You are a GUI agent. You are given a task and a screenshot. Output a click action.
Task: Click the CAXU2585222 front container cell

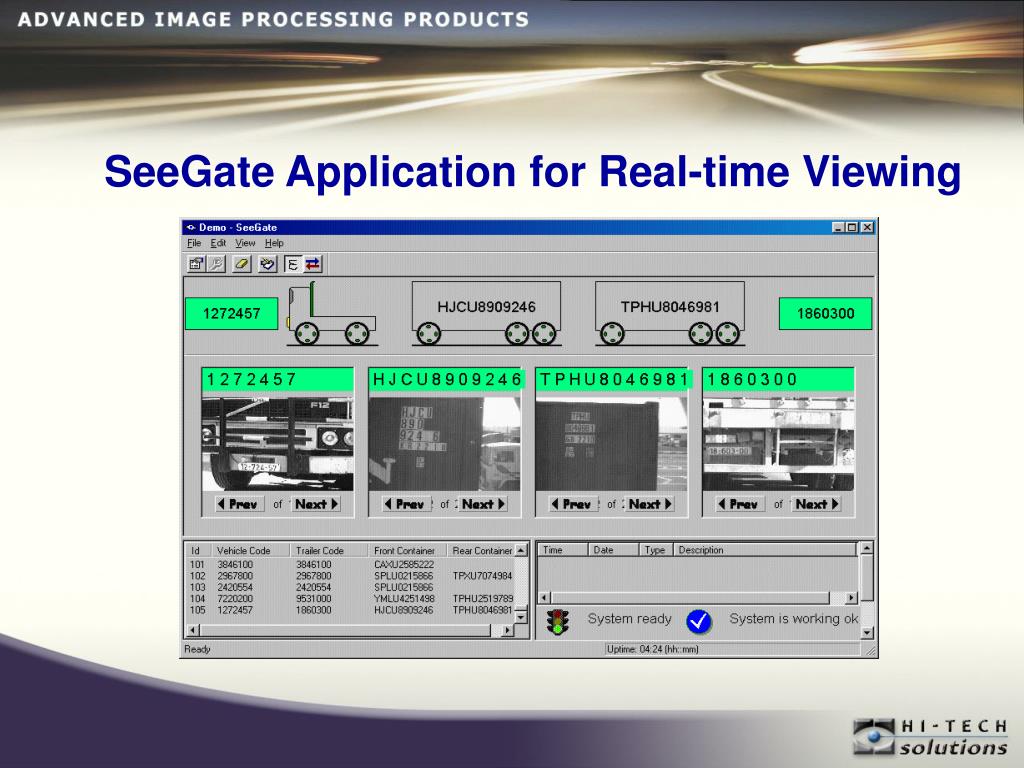[x=404, y=564]
